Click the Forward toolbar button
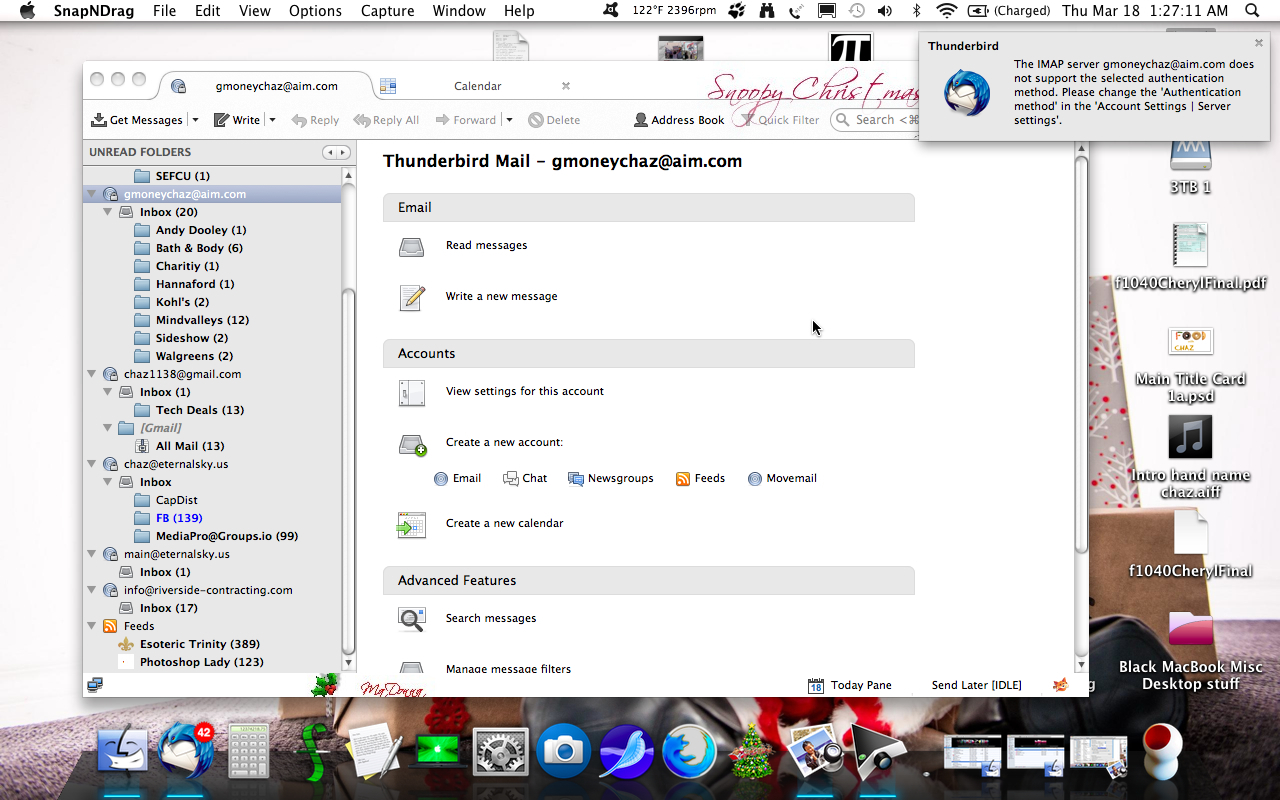The width and height of the screenshot is (1280, 800). (x=464, y=120)
